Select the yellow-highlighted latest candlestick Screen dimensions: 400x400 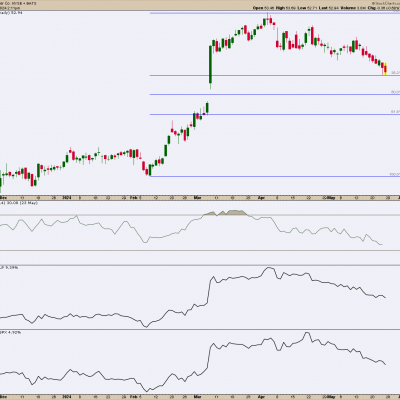(386, 68)
